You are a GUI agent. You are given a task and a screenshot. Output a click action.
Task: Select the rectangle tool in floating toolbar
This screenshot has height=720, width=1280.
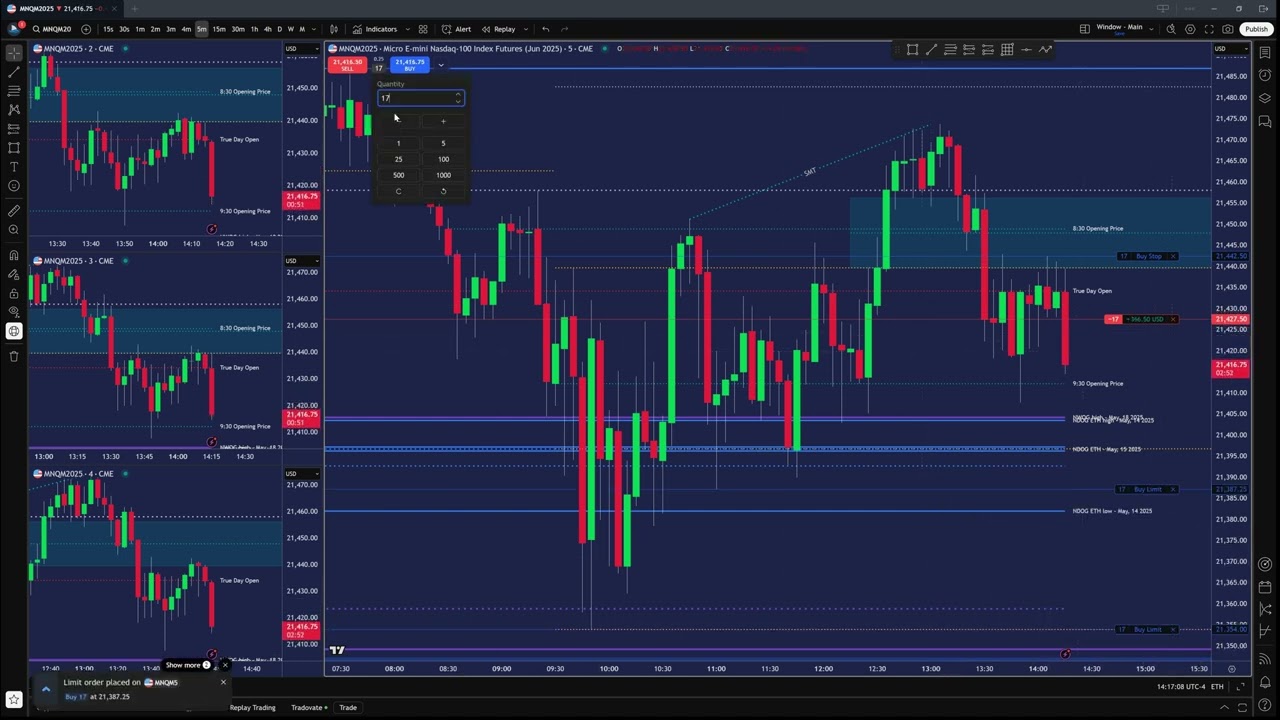tap(912, 50)
